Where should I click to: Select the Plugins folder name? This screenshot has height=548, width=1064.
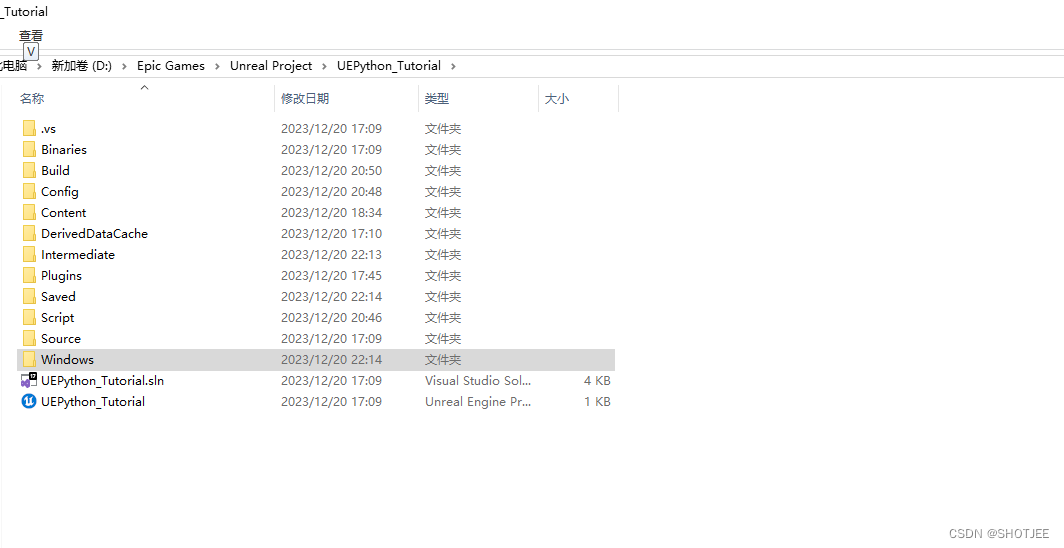pyautogui.click(x=61, y=276)
